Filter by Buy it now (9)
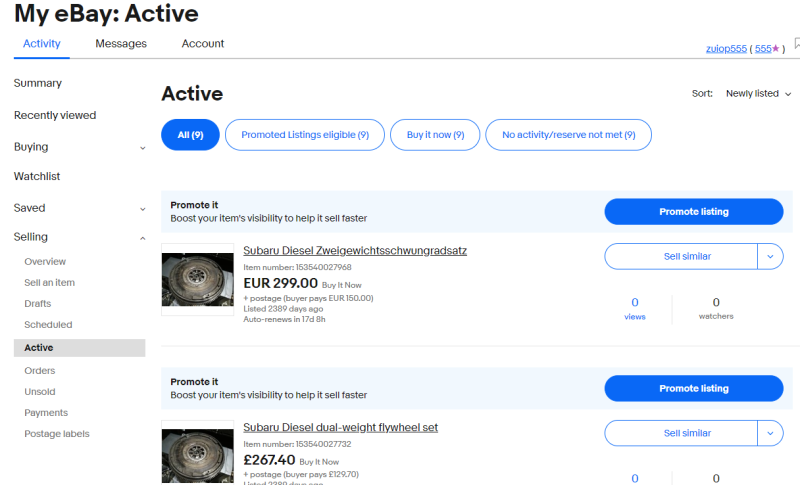This screenshot has width=800, height=485. coord(435,135)
